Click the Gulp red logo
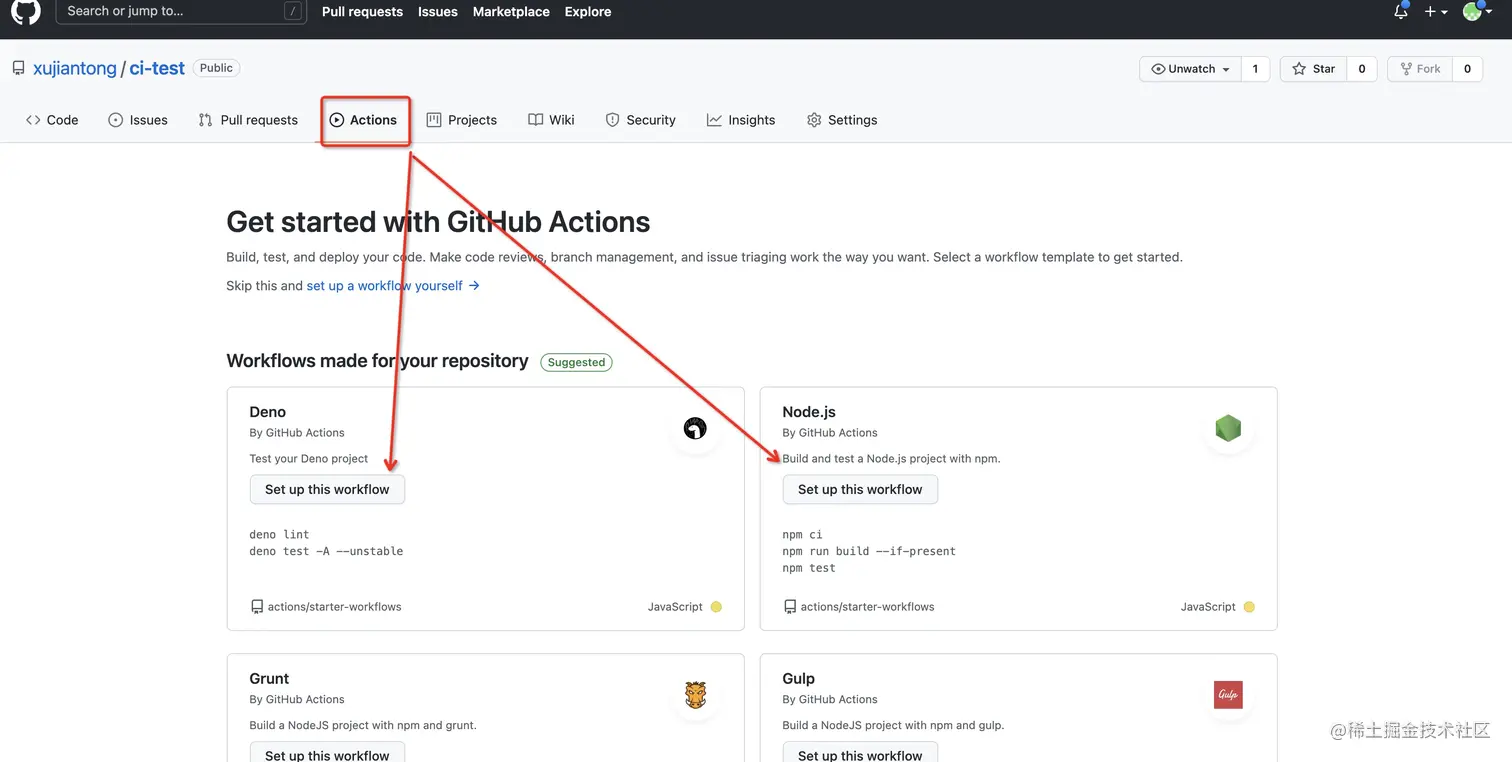 coord(1228,695)
